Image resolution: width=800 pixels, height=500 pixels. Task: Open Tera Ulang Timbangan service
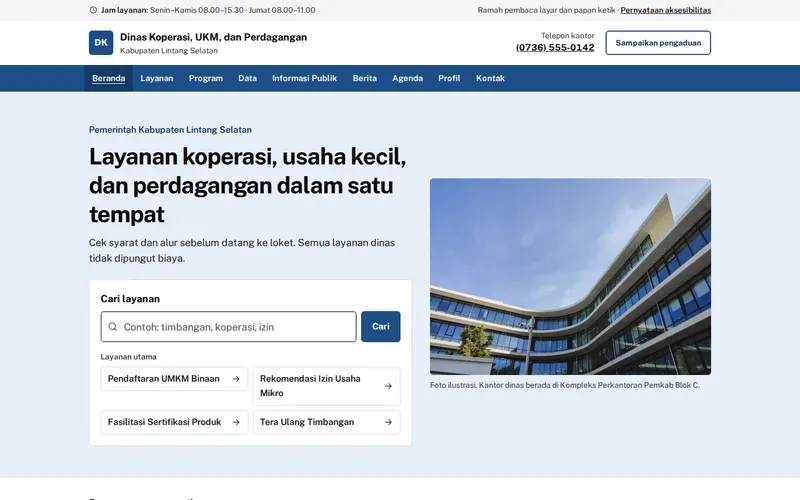[x=327, y=422]
